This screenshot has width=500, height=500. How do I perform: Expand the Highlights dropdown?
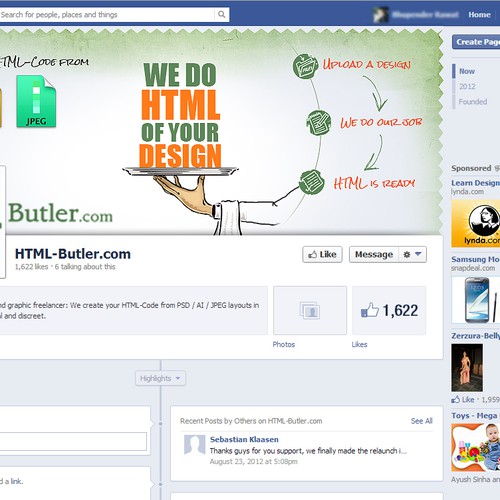[x=160, y=378]
